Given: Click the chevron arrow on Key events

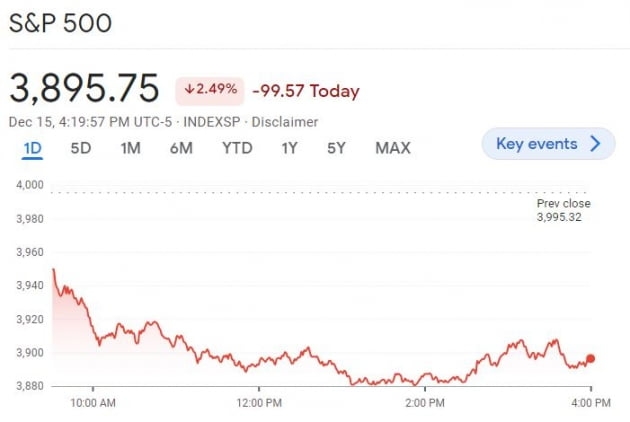Looking at the screenshot, I should point(596,144).
